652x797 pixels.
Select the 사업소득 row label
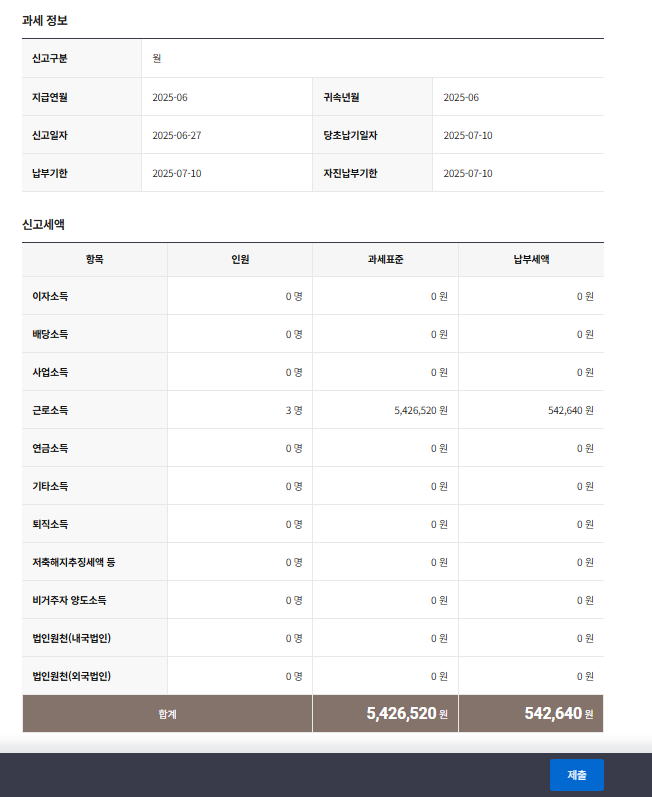(x=50, y=372)
